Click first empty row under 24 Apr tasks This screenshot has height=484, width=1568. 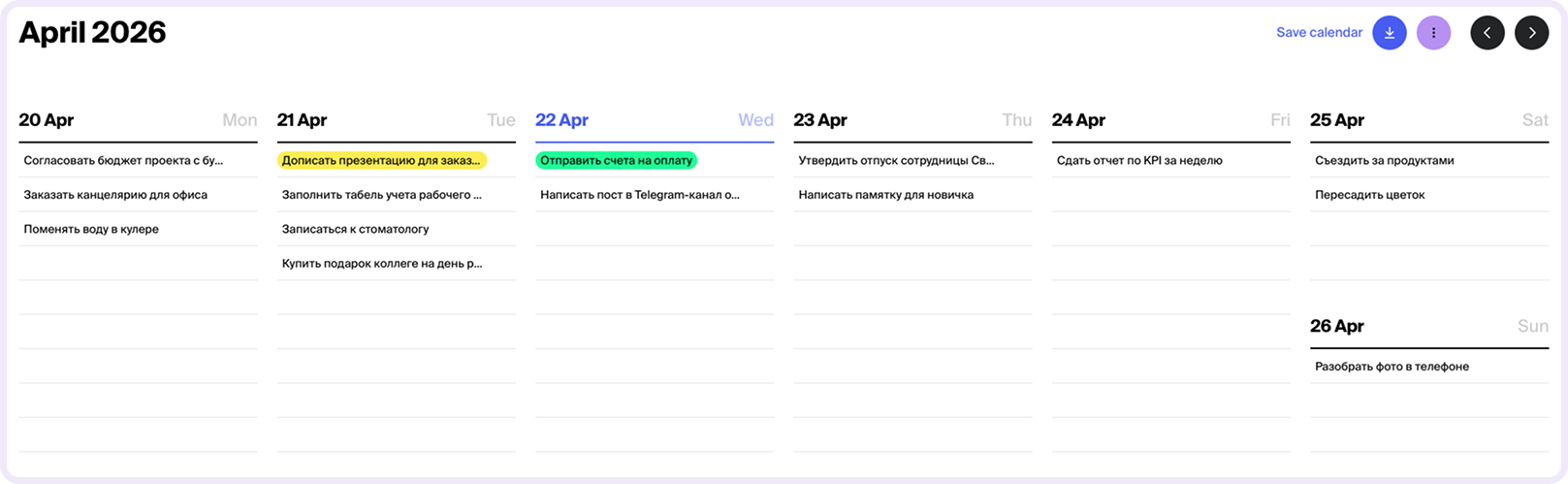[x=1170, y=195]
